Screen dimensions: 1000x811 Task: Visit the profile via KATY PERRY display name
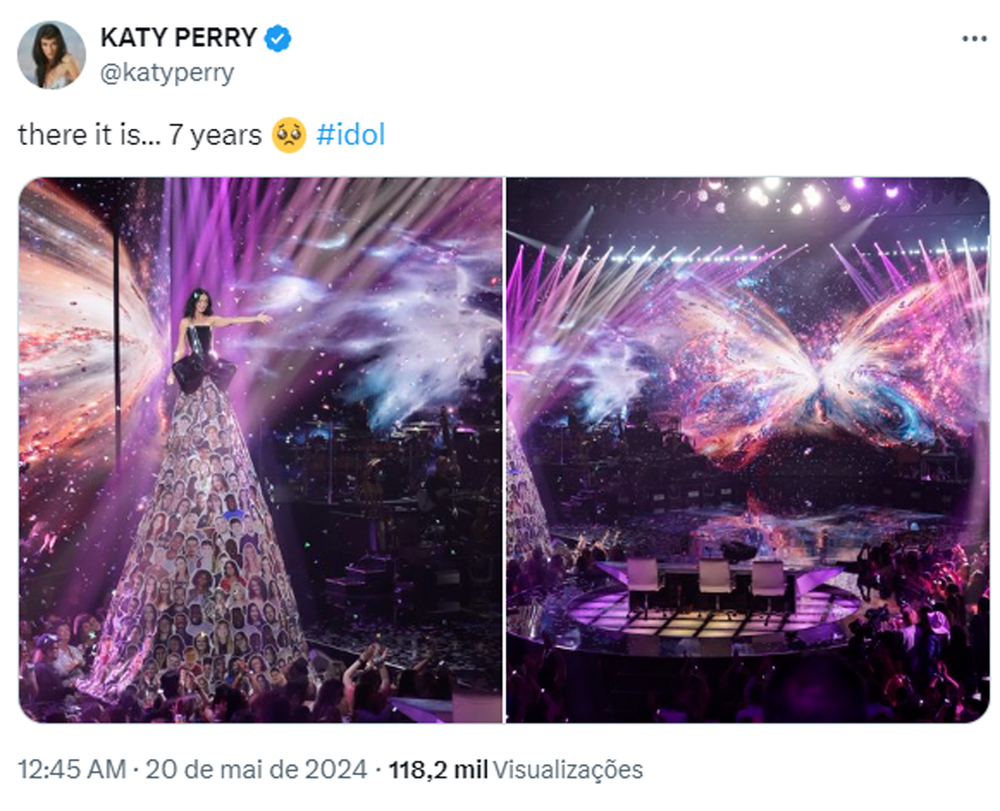[x=178, y=38]
